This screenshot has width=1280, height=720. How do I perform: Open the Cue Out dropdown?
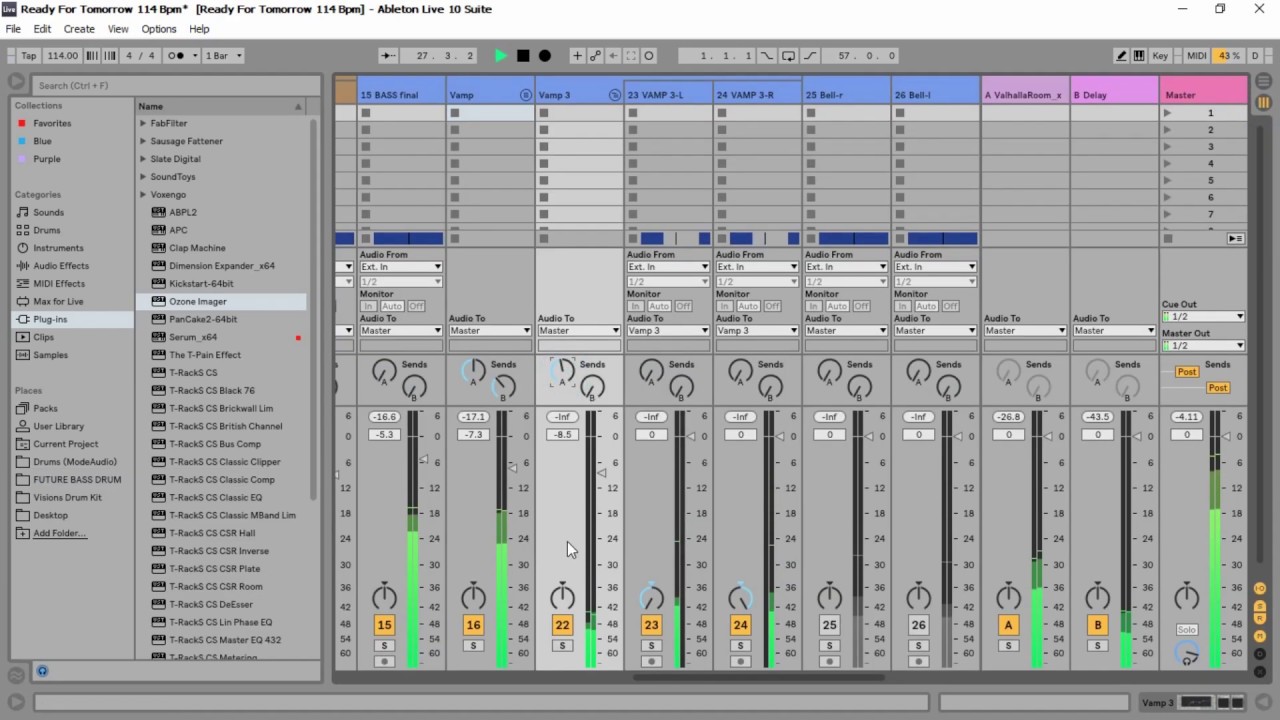coord(1203,317)
